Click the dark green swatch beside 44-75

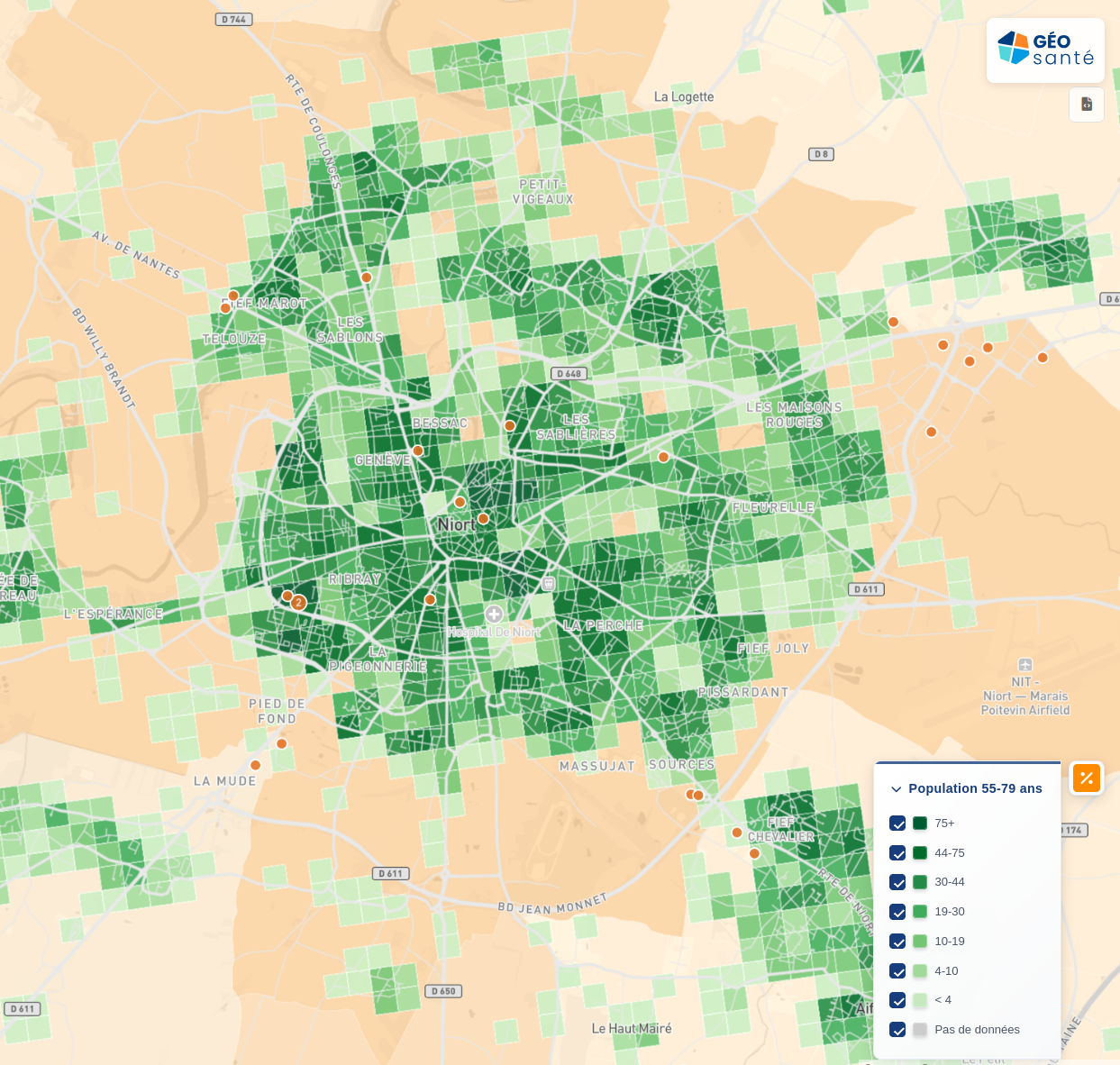click(x=919, y=852)
